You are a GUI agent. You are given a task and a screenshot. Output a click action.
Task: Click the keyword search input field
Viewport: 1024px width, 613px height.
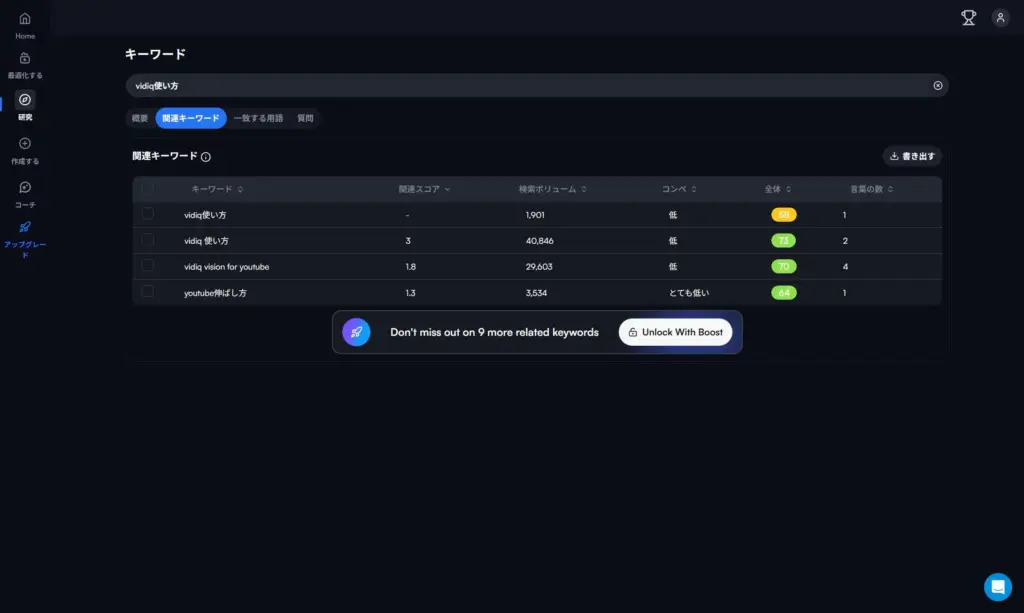click(537, 86)
